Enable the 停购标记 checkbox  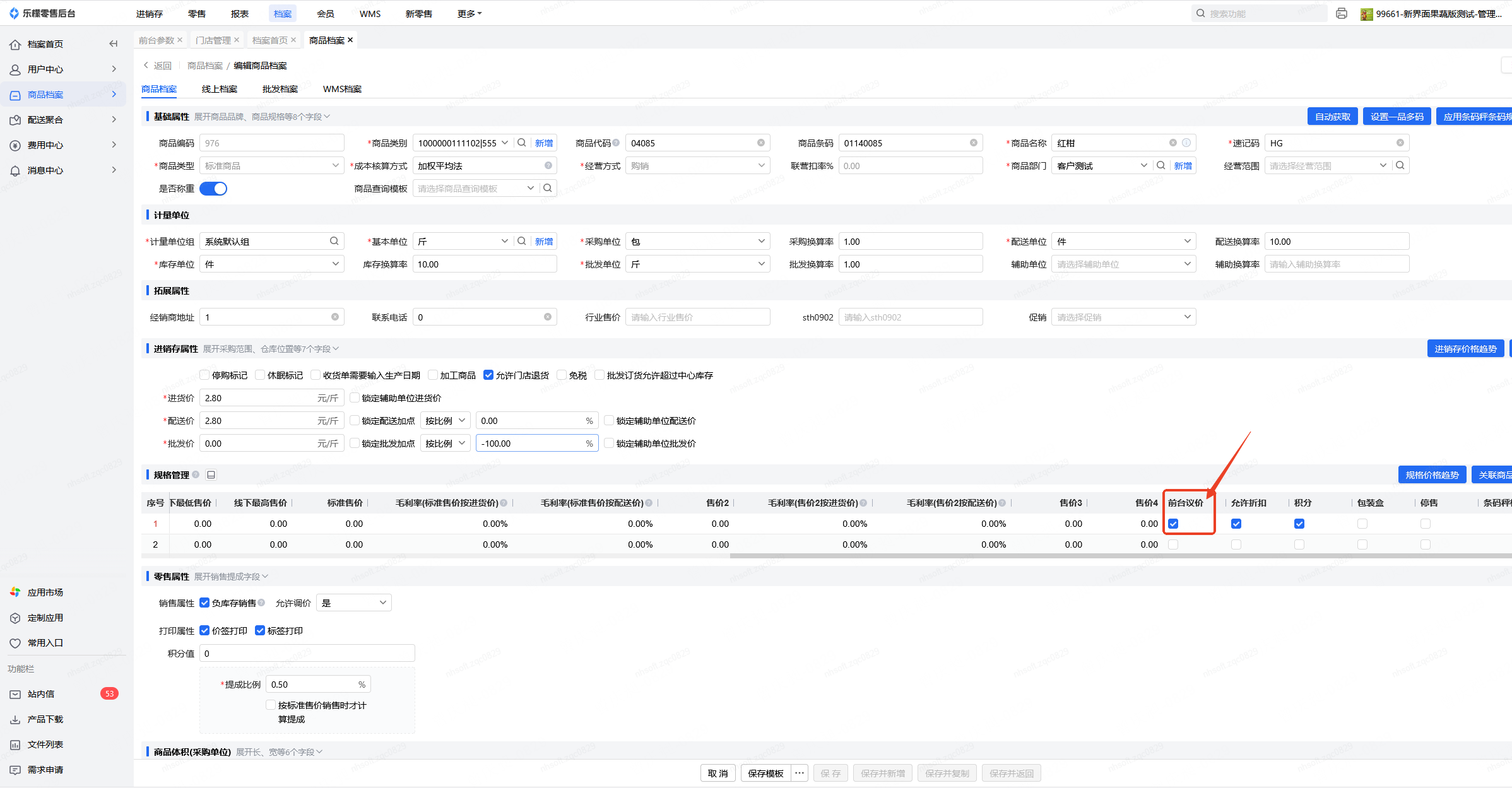pyautogui.click(x=204, y=375)
